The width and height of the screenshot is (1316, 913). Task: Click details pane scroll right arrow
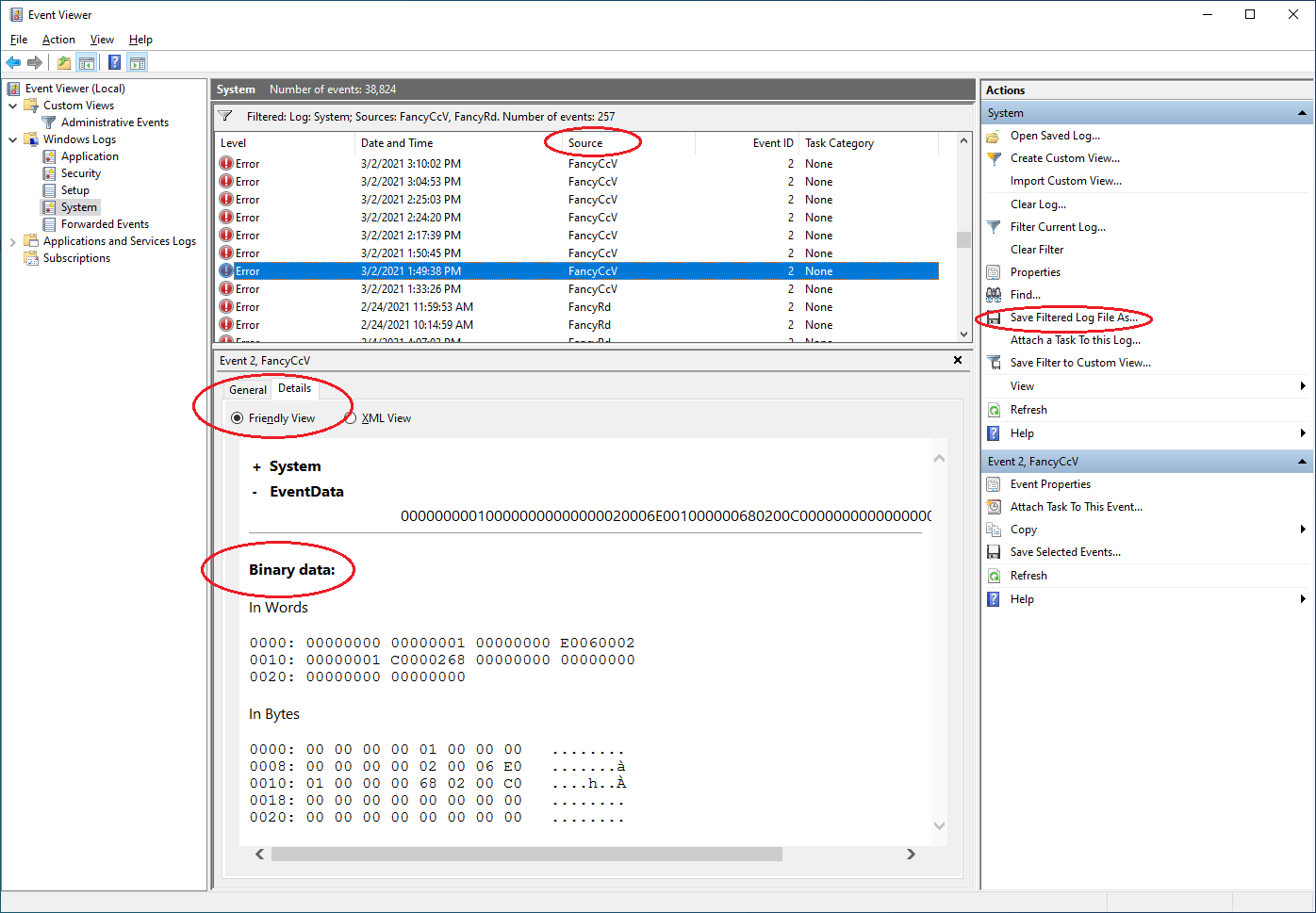coord(911,855)
